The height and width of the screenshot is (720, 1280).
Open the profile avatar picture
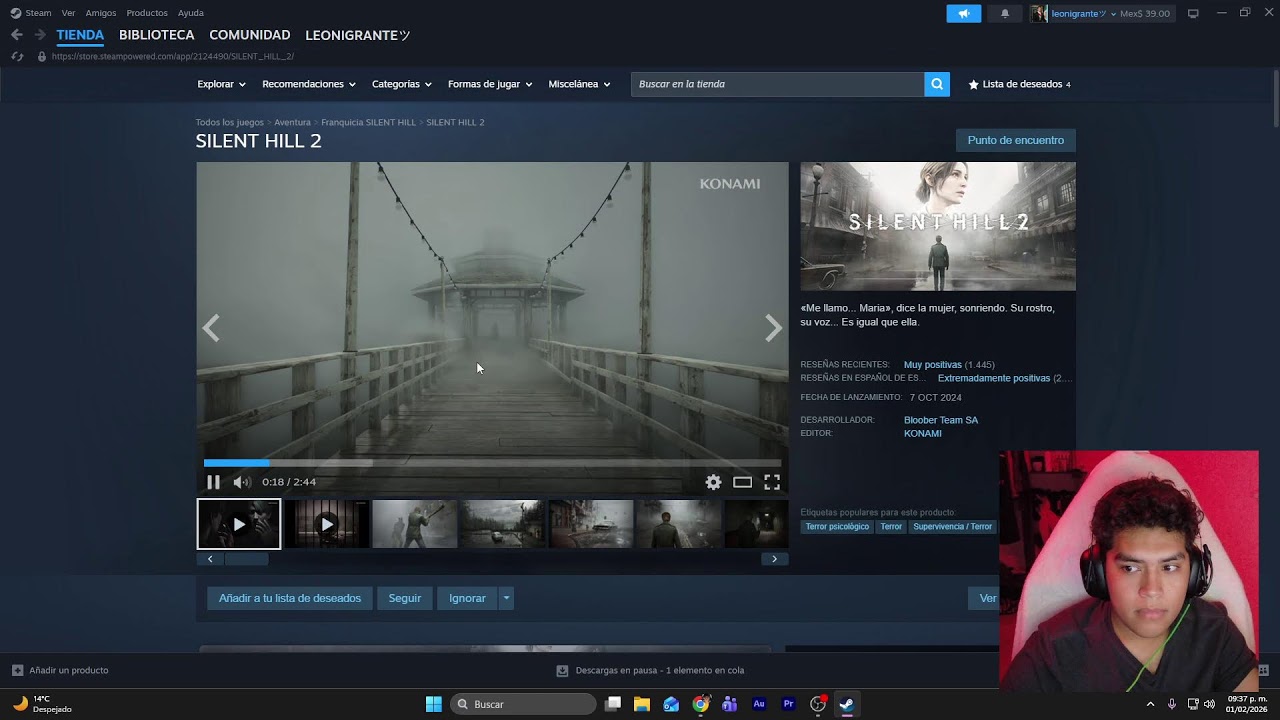1040,14
